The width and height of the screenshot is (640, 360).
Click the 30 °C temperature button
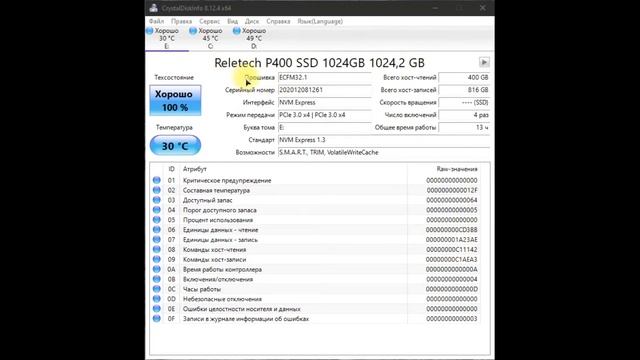pos(175,146)
